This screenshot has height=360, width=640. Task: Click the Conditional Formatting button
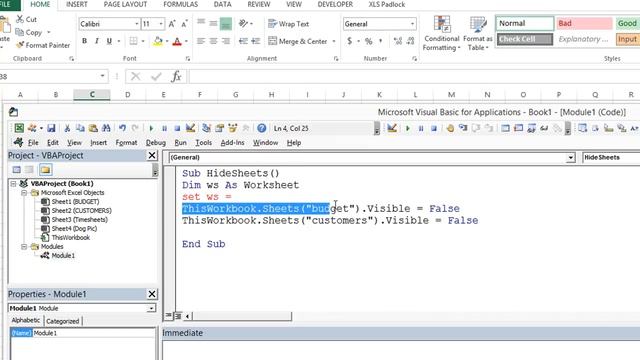441,33
